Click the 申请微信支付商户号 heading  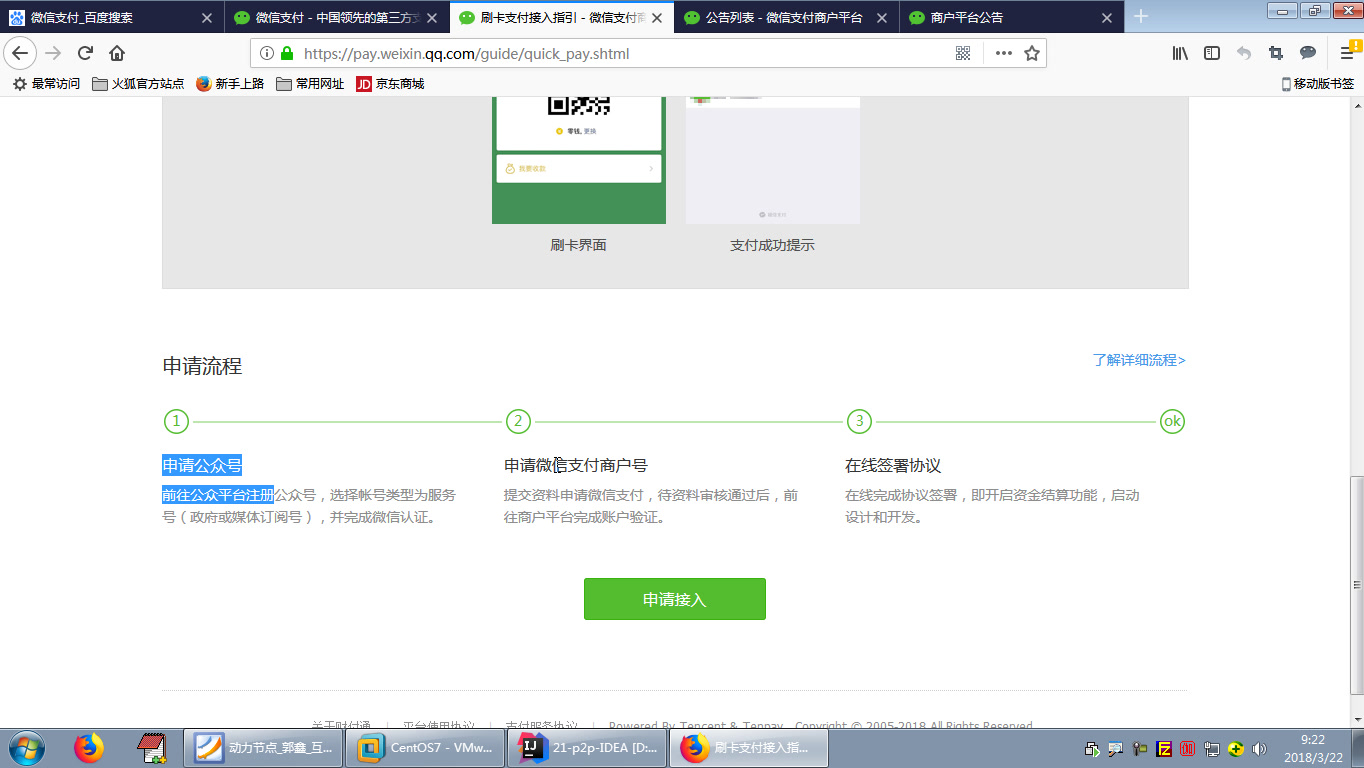click(x=576, y=465)
